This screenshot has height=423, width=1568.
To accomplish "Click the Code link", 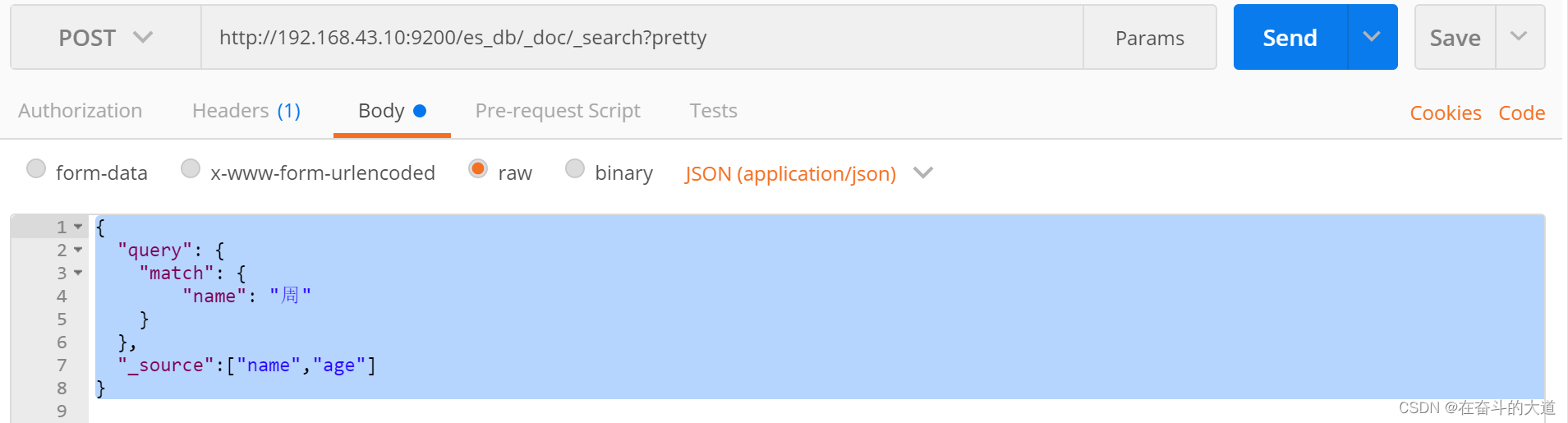I will 1521,113.
